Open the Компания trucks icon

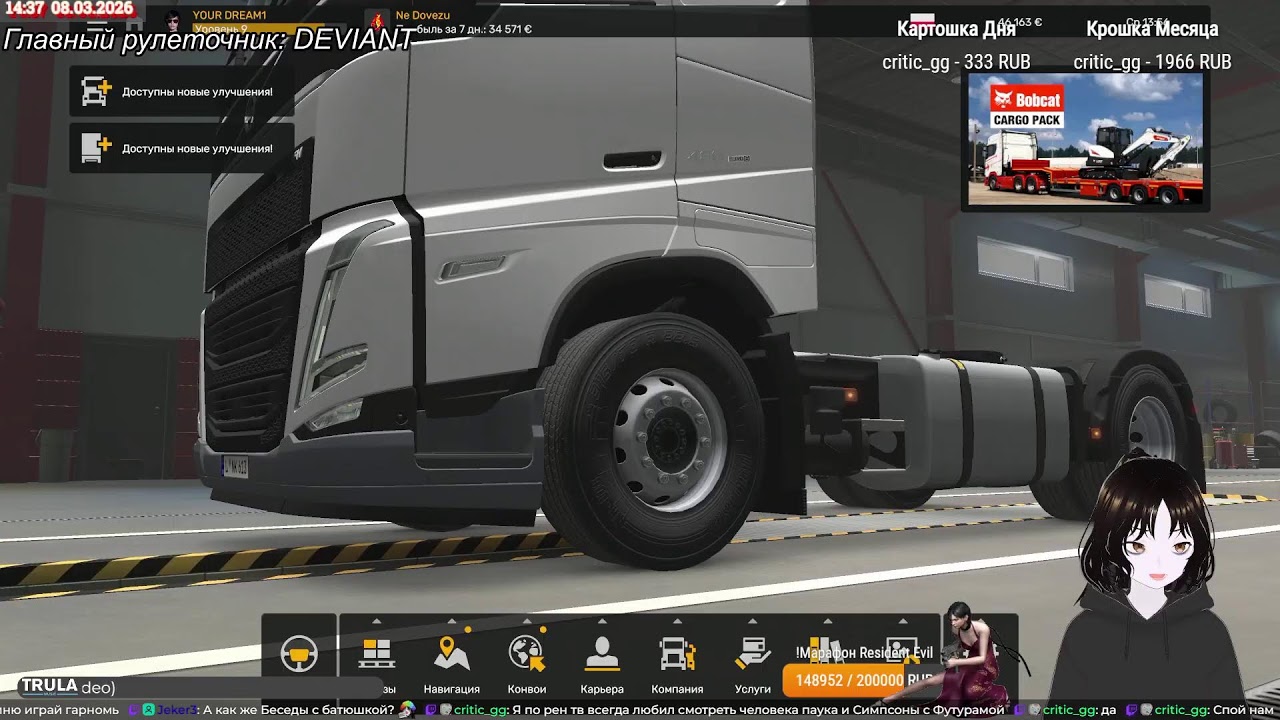(x=677, y=654)
